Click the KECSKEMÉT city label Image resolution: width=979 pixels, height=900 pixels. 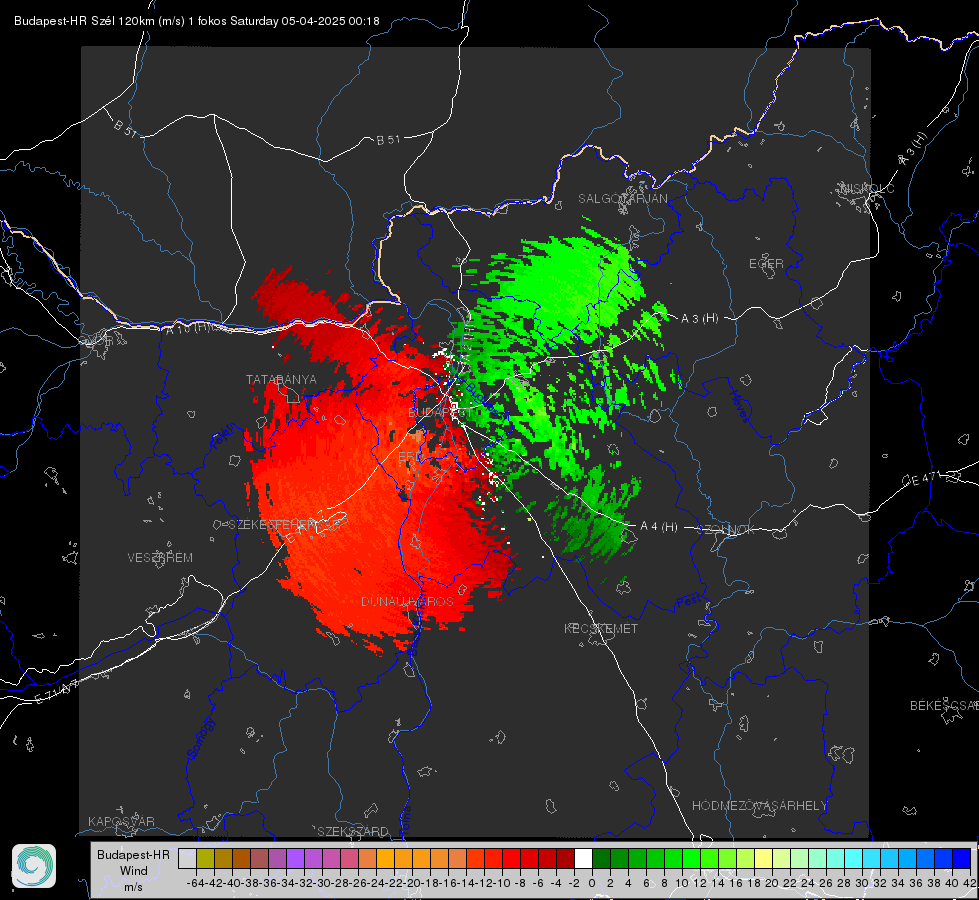pos(601,628)
